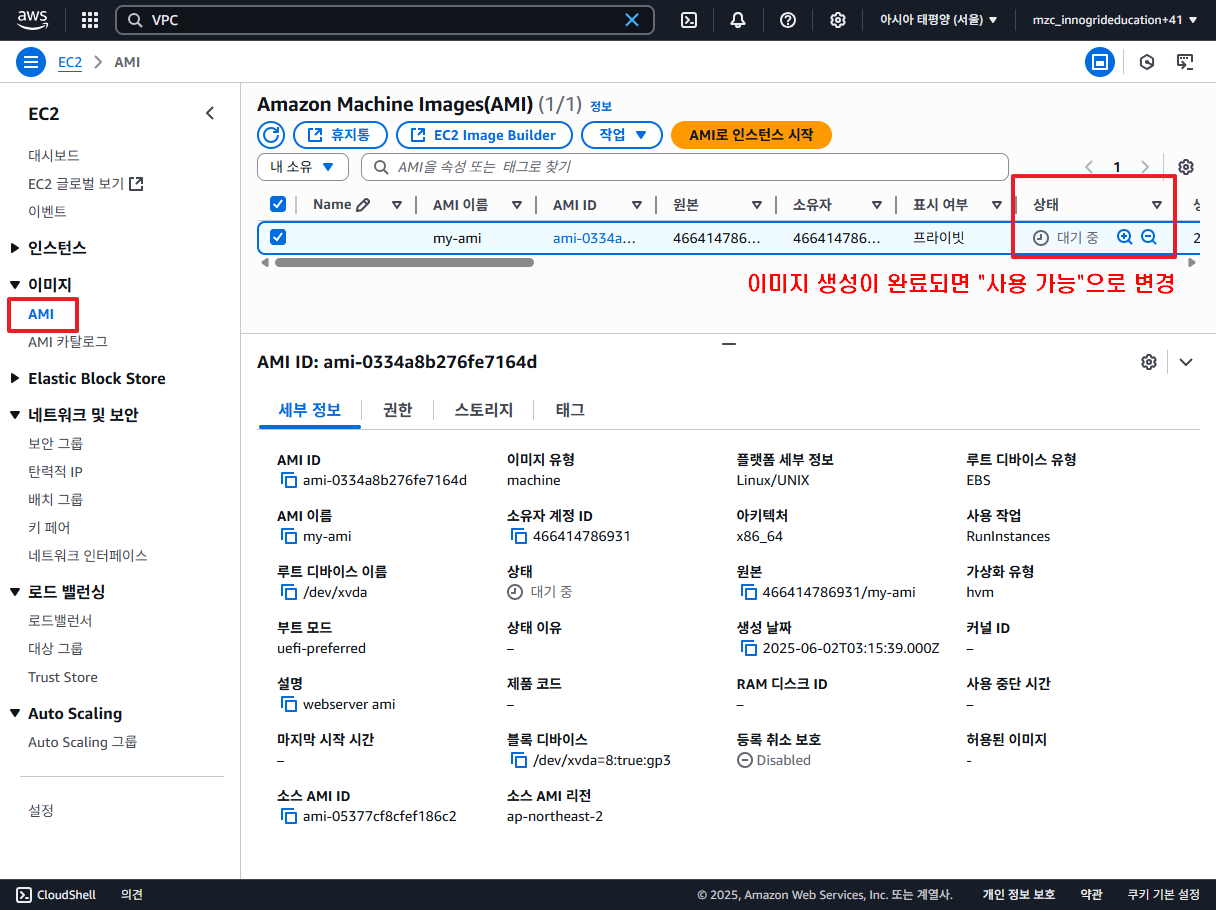Click the split panel resize handle
The image size is (1216, 910).
pyautogui.click(x=728, y=342)
